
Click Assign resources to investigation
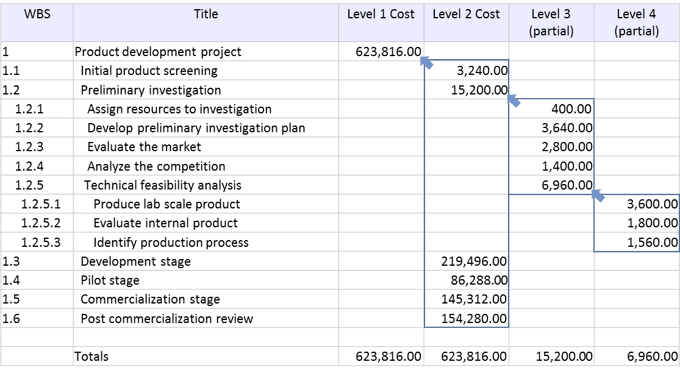[x=206, y=109]
